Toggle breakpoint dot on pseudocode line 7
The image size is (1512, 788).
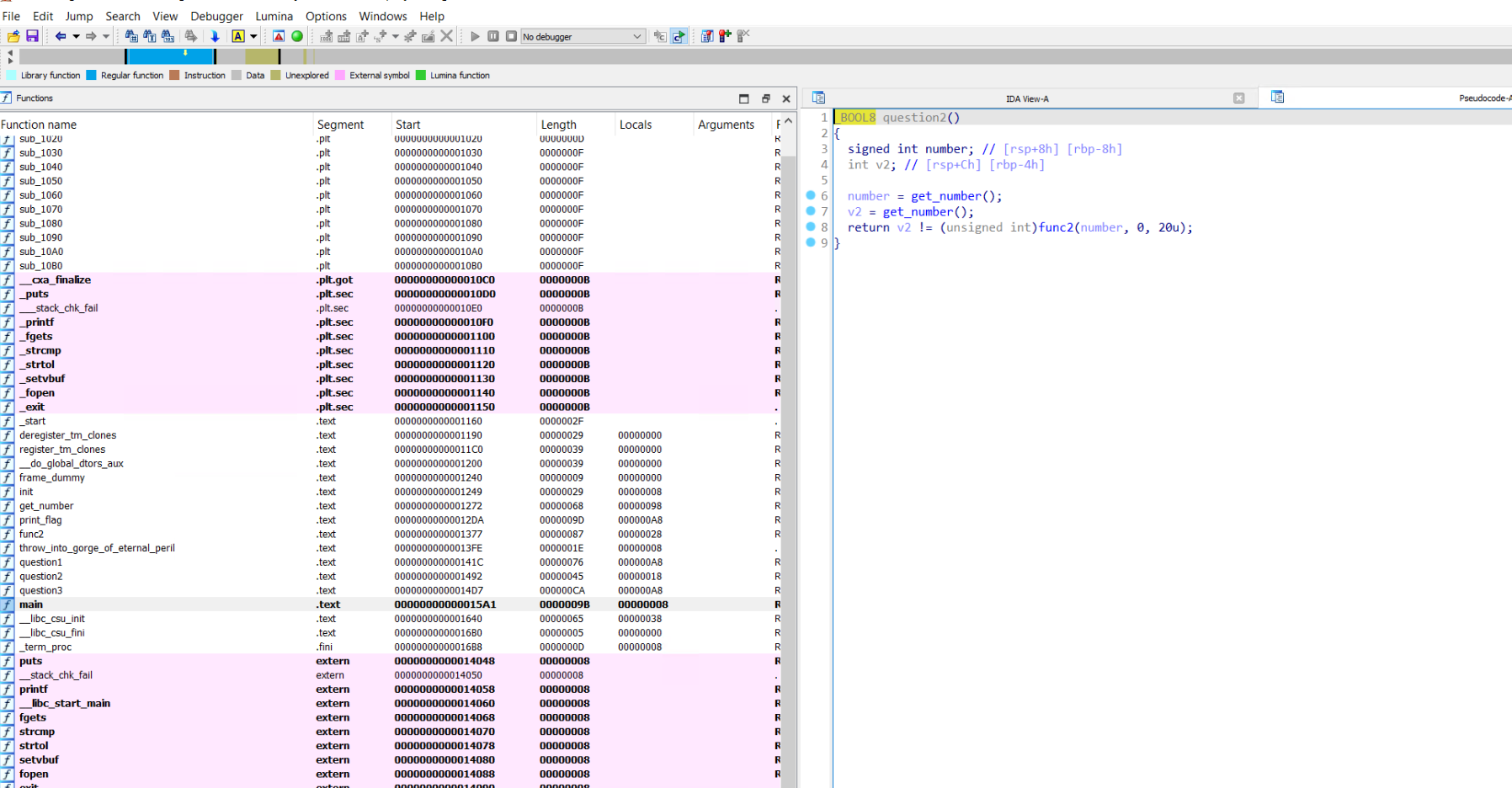click(811, 210)
